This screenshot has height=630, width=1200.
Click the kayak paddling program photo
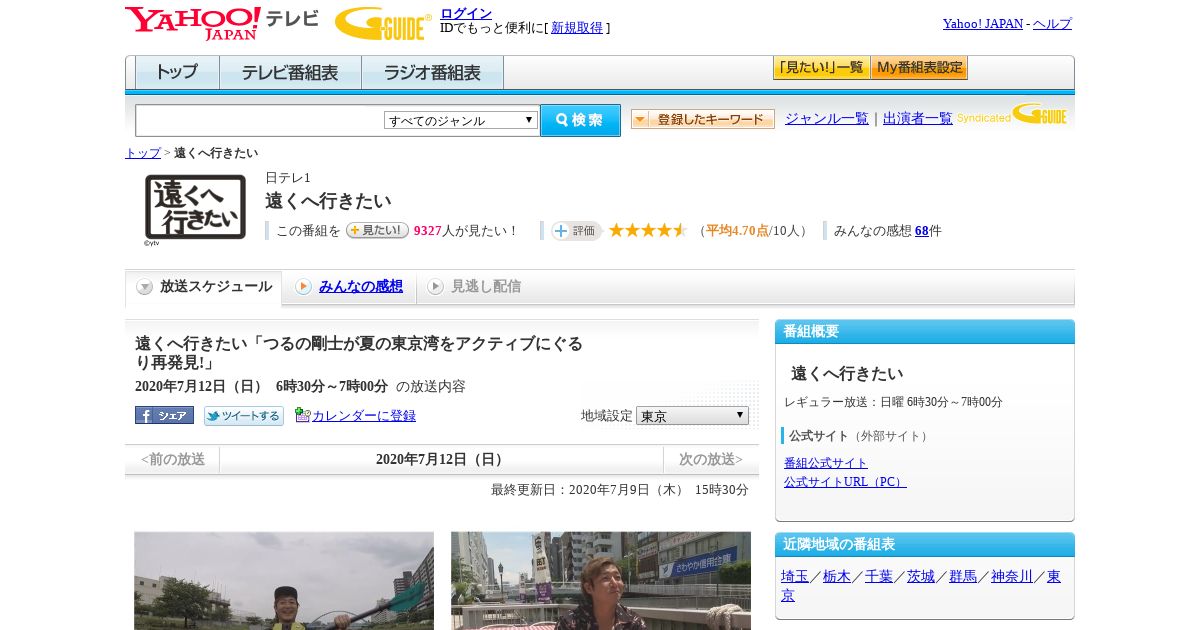click(284, 581)
